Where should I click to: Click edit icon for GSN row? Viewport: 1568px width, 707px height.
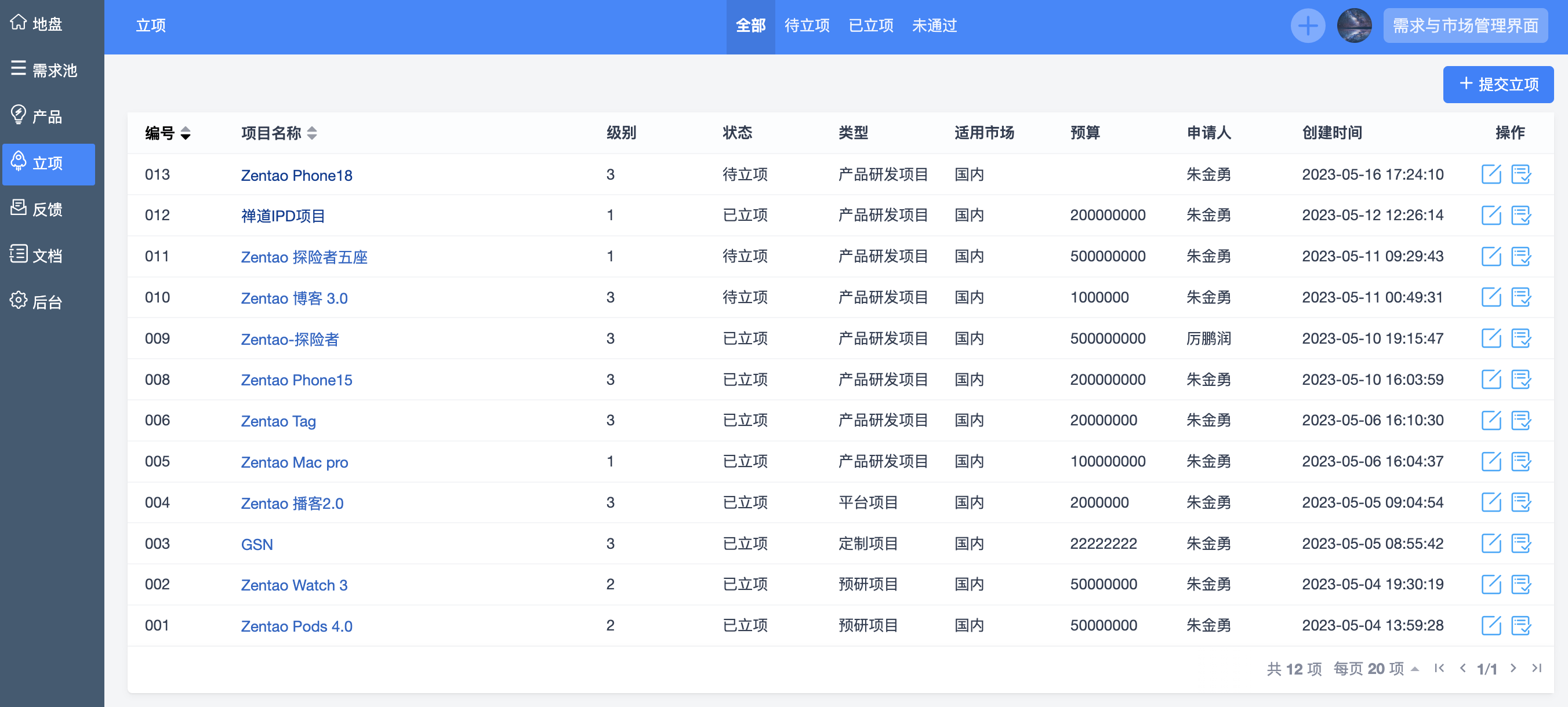coord(1491,544)
